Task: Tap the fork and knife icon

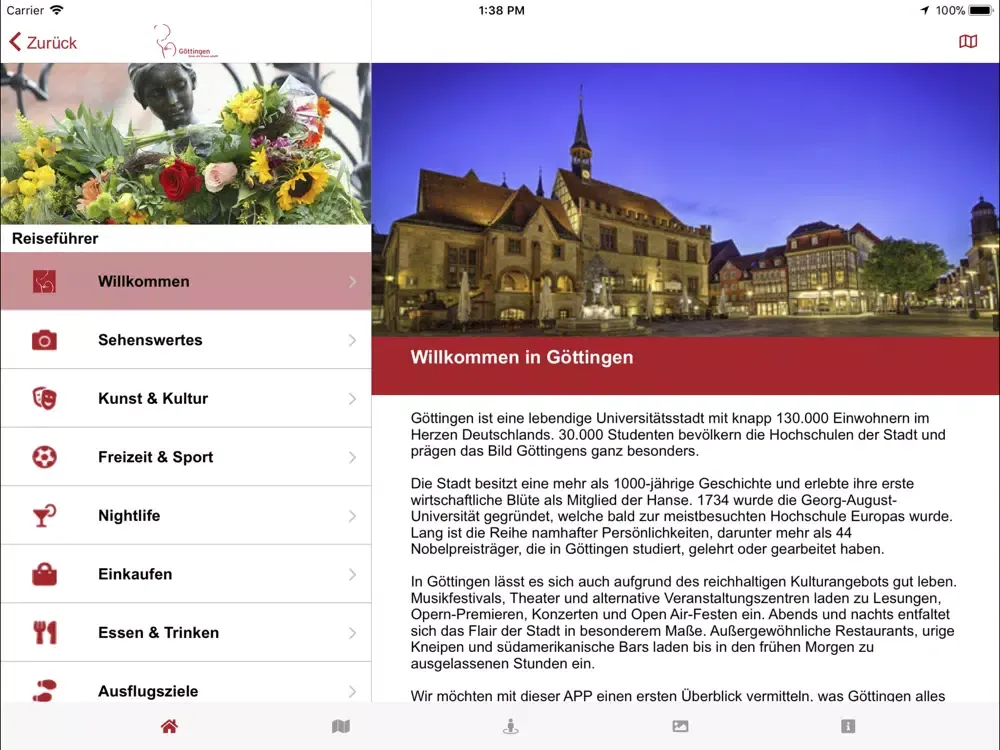Action: (44, 633)
